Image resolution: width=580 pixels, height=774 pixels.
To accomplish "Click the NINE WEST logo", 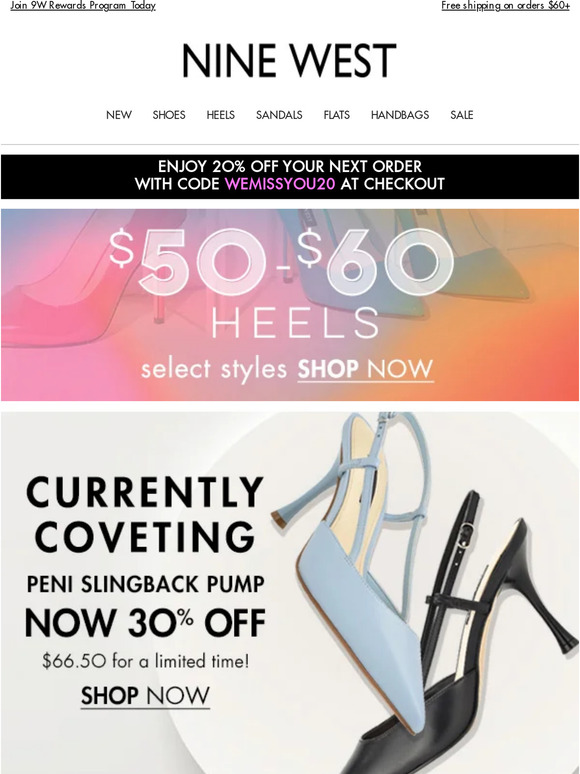I will [289, 61].
